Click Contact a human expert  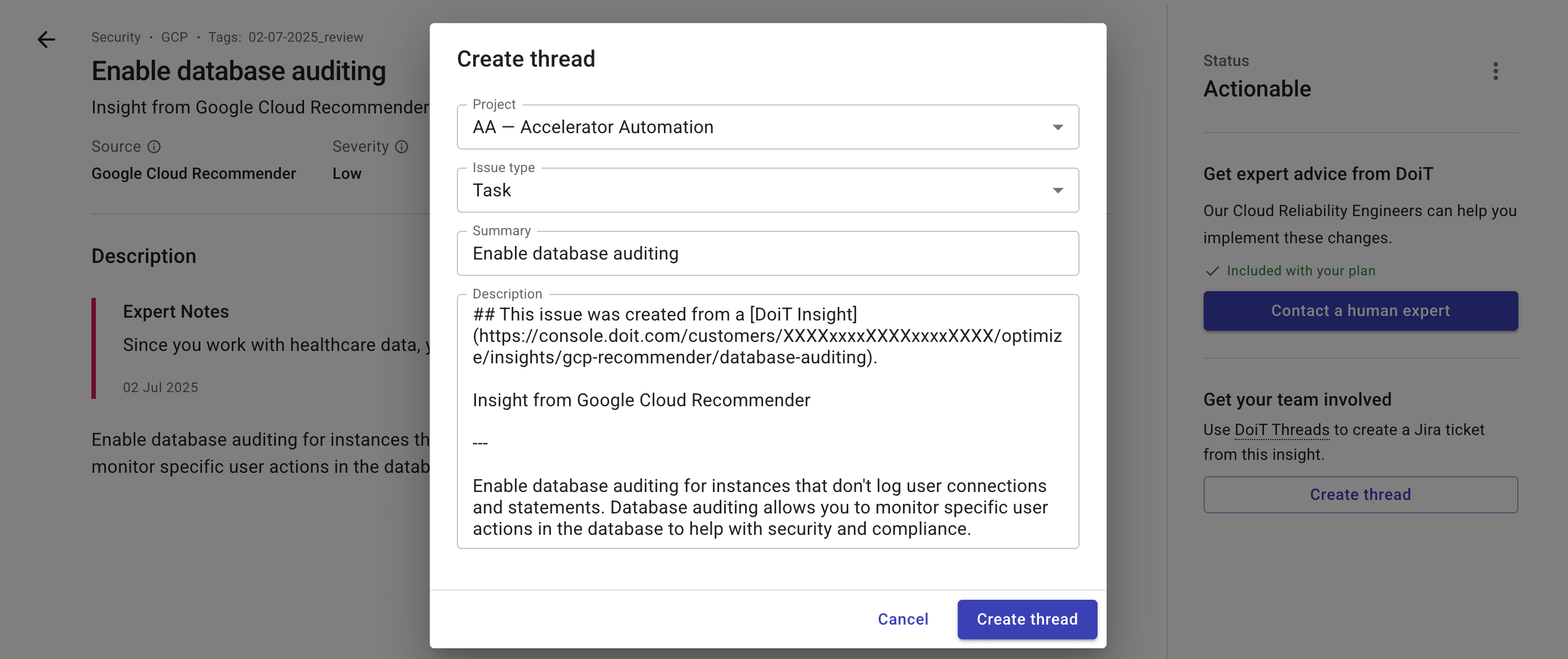pos(1360,311)
